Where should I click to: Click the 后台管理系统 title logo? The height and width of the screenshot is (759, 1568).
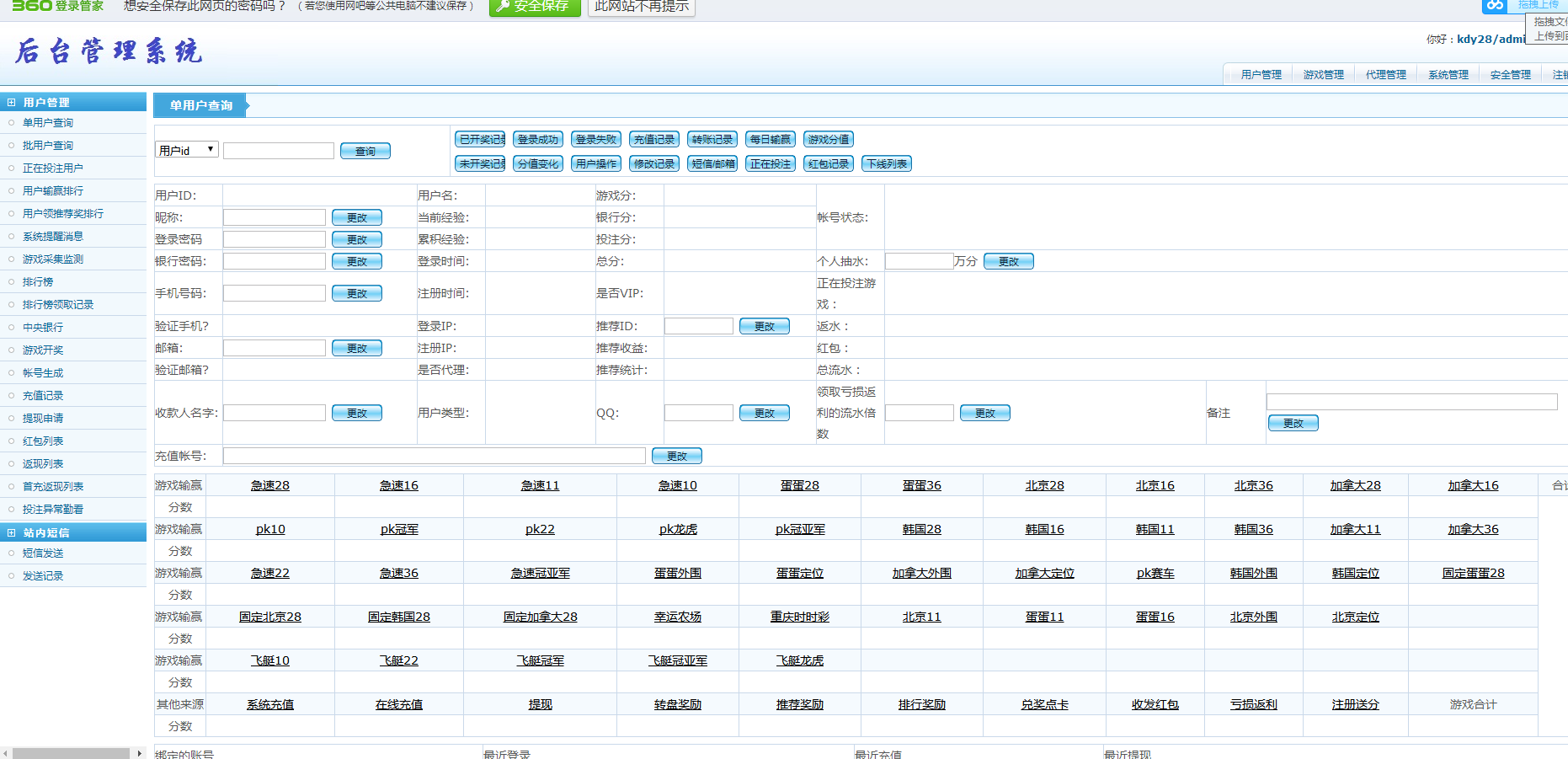click(109, 51)
